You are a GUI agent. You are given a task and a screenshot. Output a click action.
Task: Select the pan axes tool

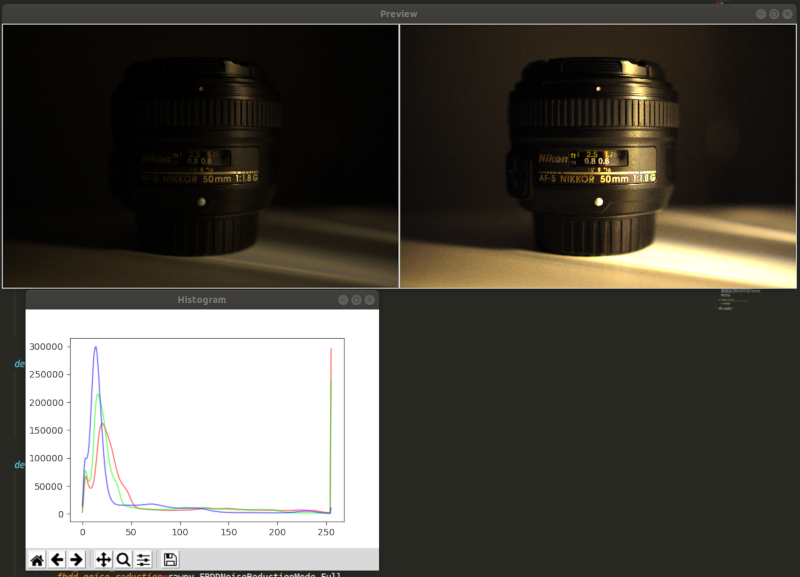[x=104, y=560]
